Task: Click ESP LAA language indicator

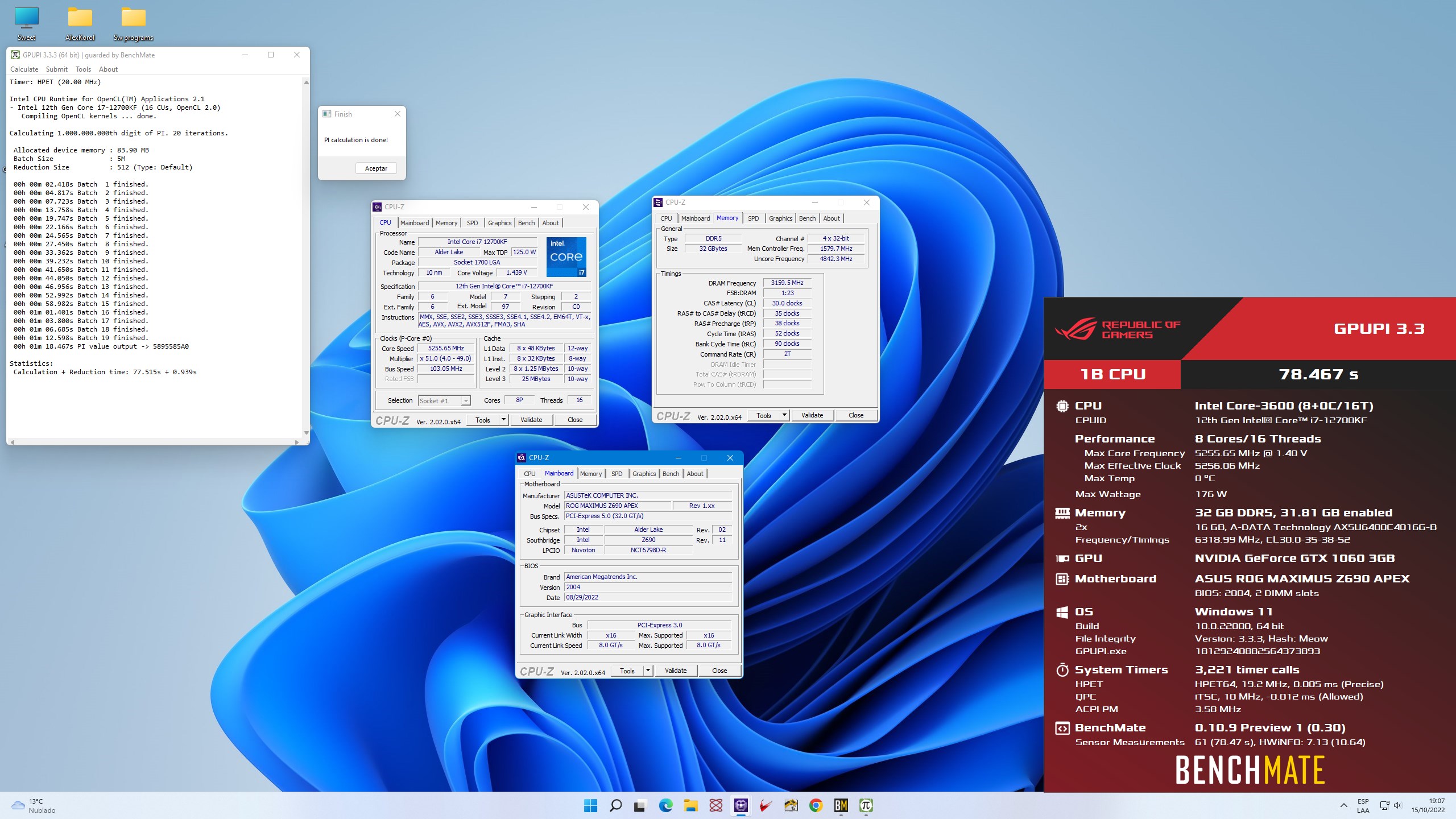Action: point(1363,806)
